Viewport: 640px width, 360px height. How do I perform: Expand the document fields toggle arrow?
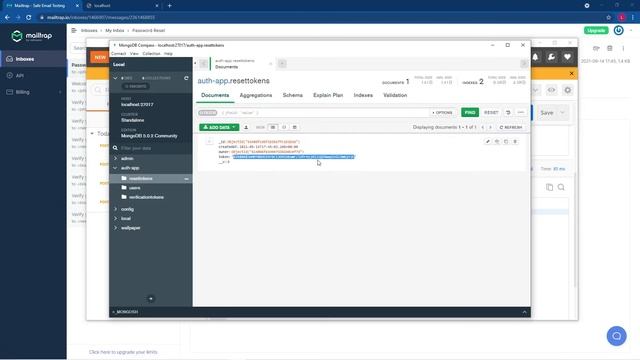click(x=209, y=142)
